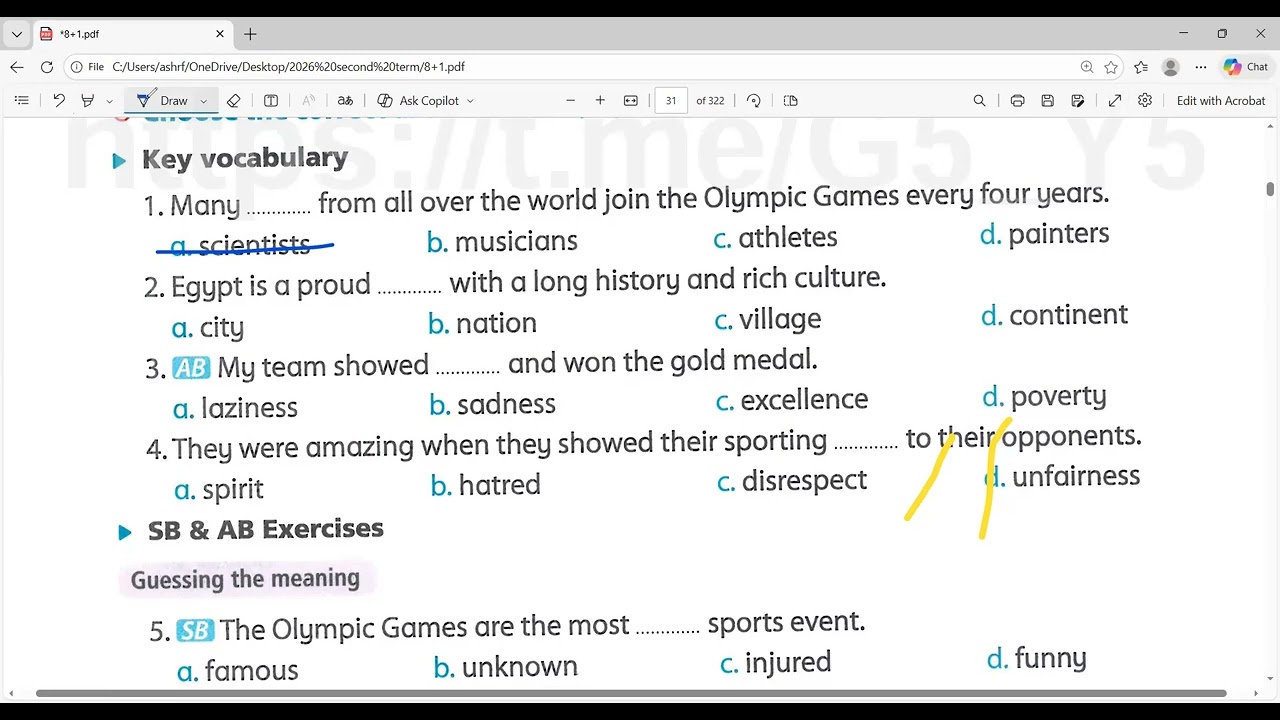Click answer option 'b. nation'
1280x720 pixels.
coord(482,323)
